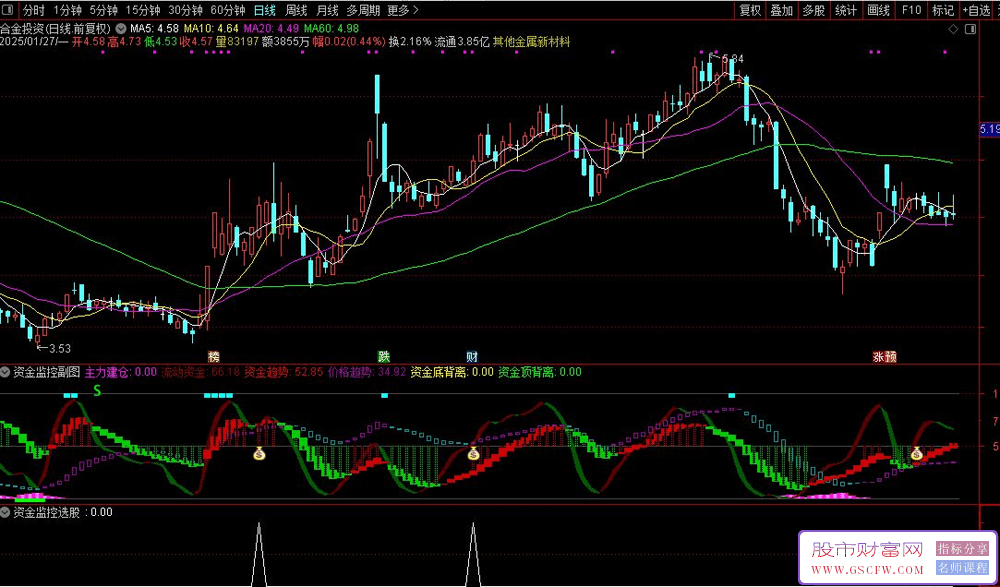1000x587 pixels.
Task: Click the rightmost money bag signal icon
Action: pyautogui.click(x=916, y=454)
